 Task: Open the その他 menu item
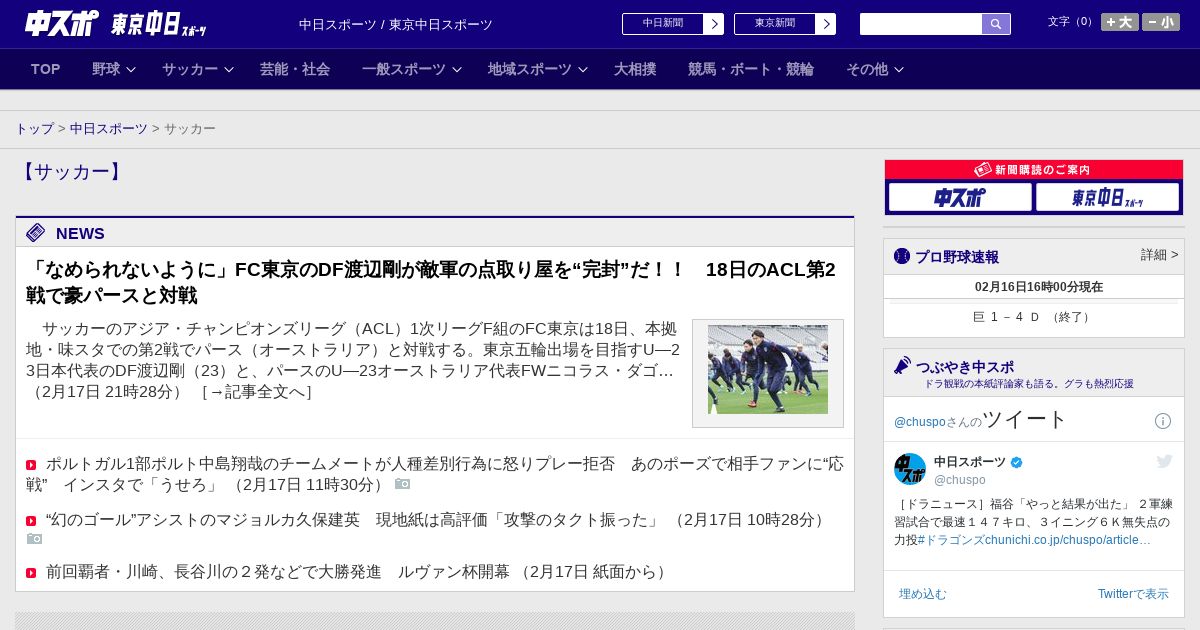tap(867, 69)
